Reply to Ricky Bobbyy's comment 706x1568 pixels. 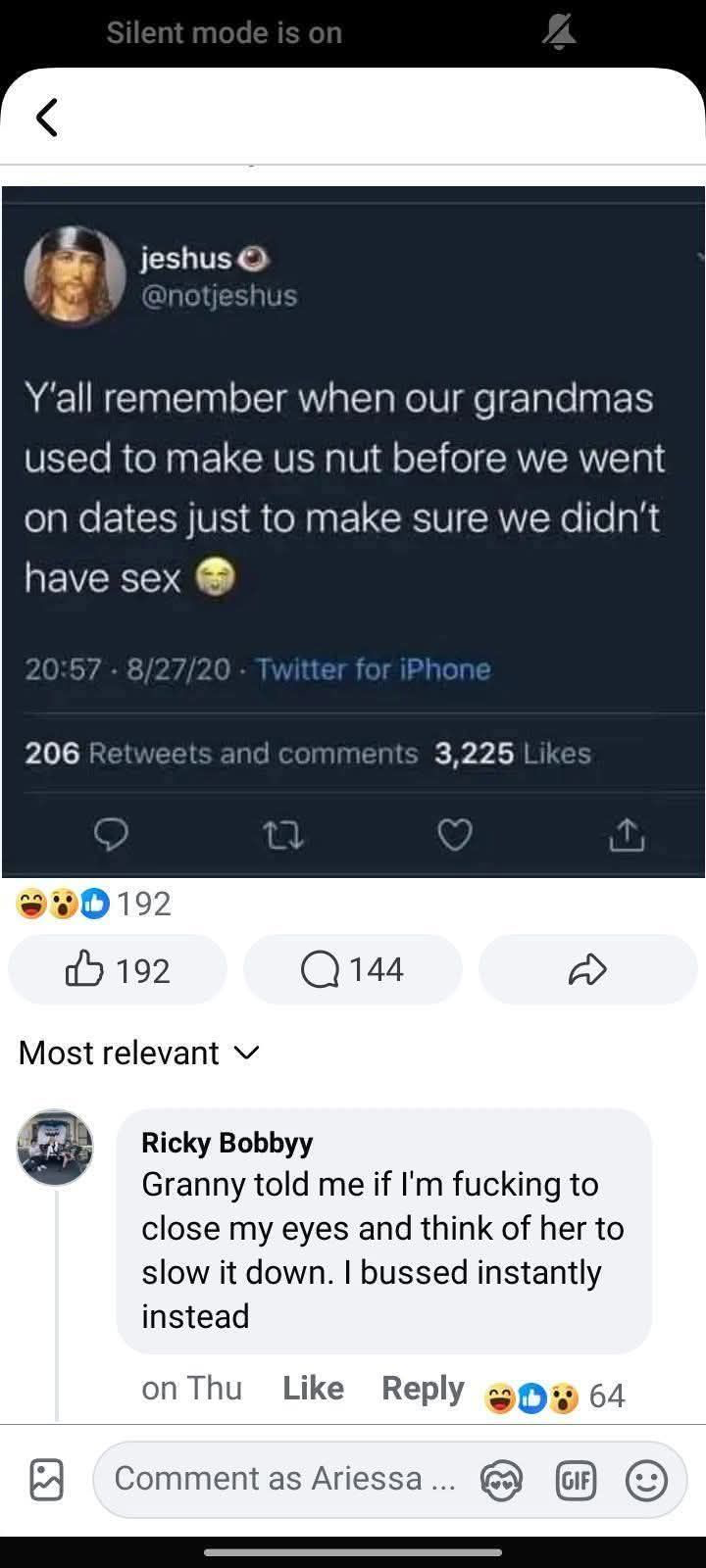click(x=423, y=1388)
